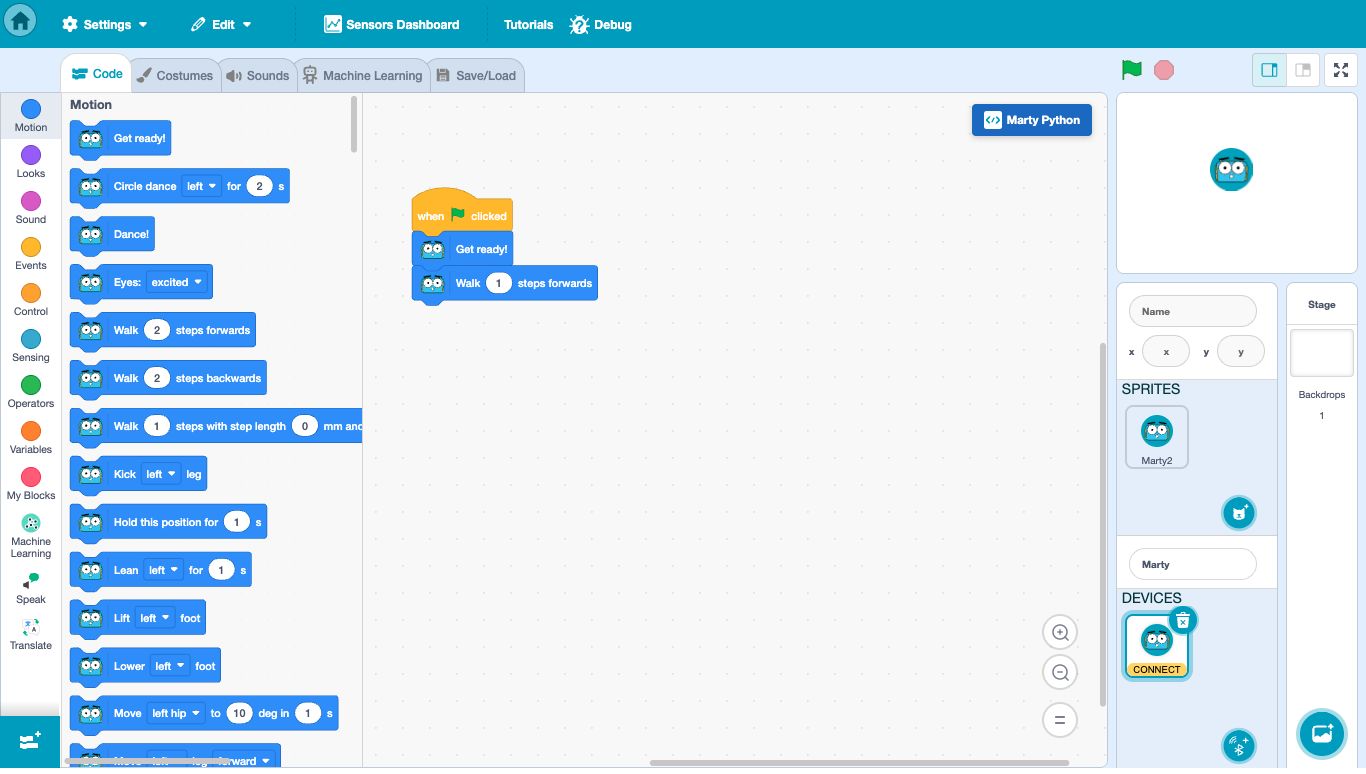Open the add extension button
The image size is (1366, 774).
click(30, 741)
